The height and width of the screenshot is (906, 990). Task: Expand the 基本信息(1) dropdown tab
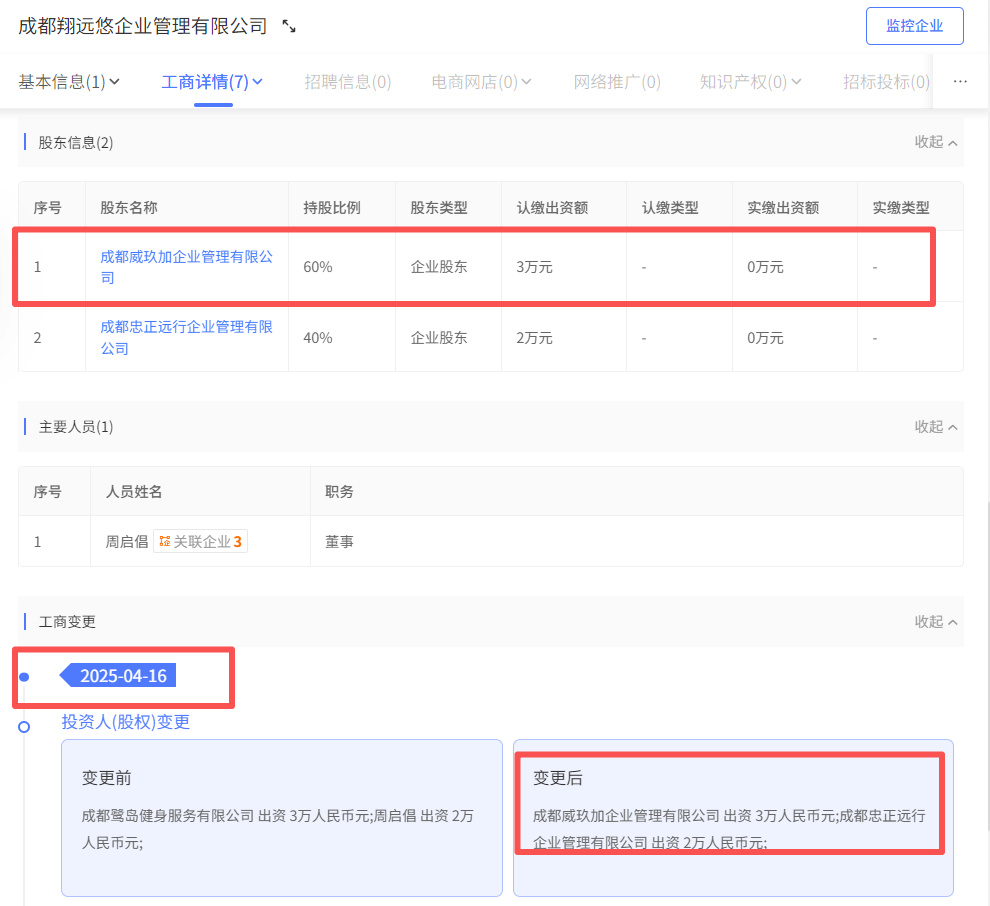click(x=69, y=82)
